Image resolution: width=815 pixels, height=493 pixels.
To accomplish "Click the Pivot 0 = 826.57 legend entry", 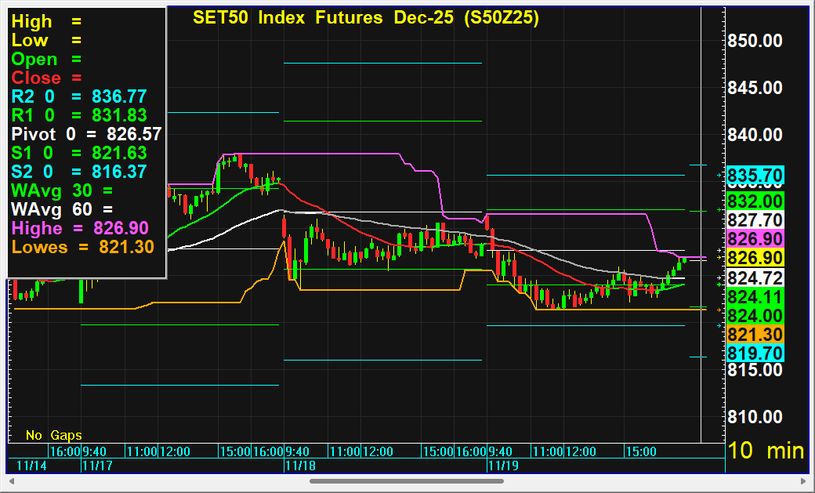I will tap(85, 134).
